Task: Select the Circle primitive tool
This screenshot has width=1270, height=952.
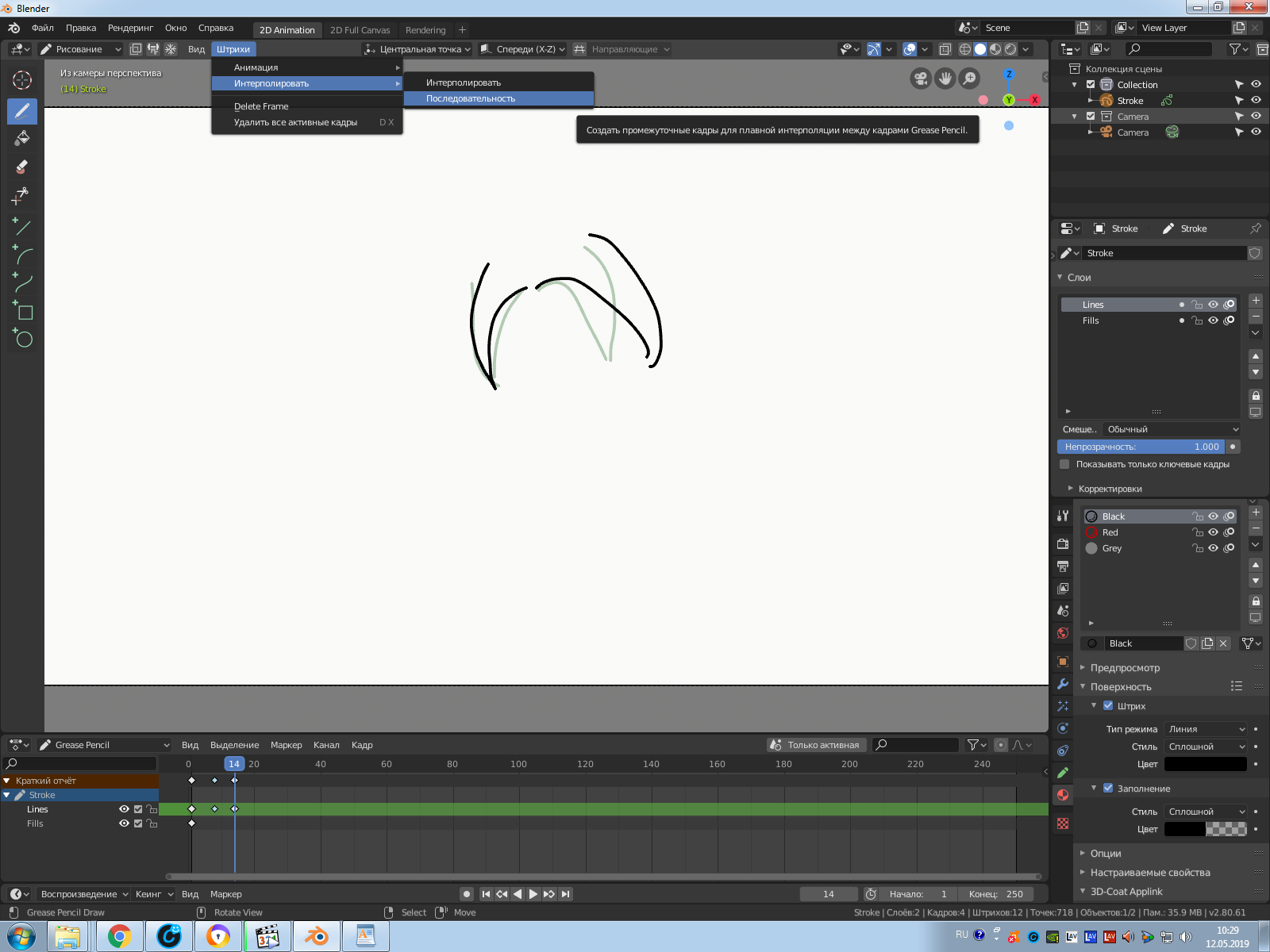Action: (22, 339)
